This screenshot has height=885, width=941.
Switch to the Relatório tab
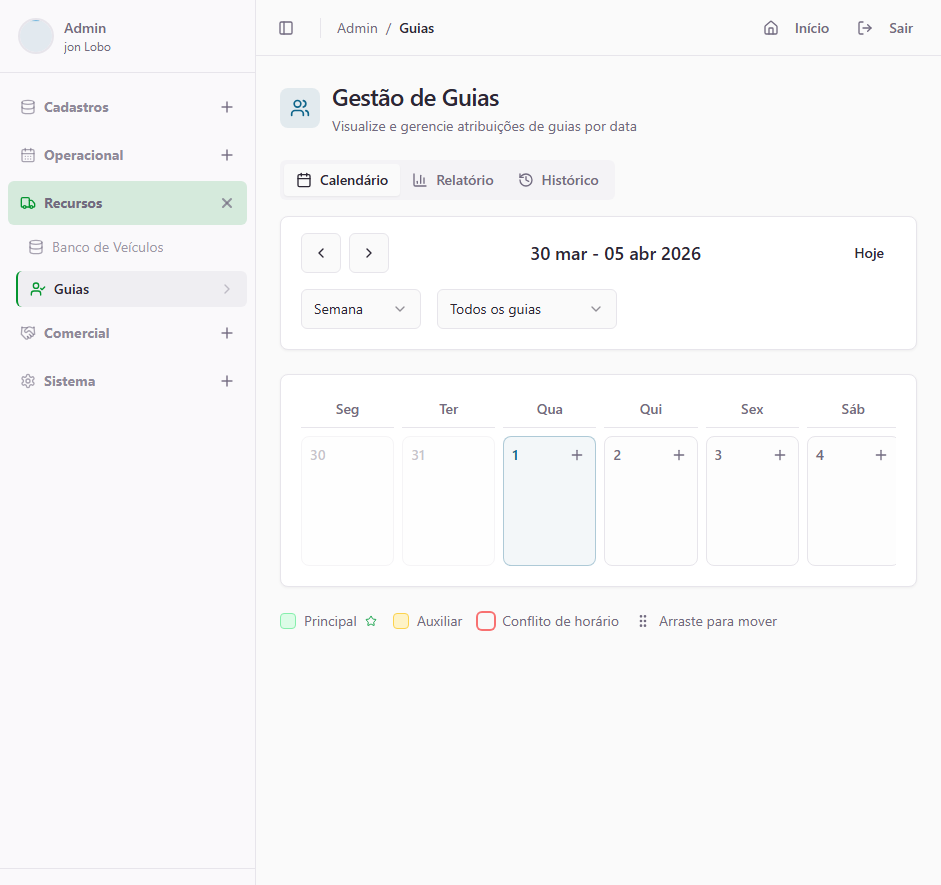tap(453, 180)
